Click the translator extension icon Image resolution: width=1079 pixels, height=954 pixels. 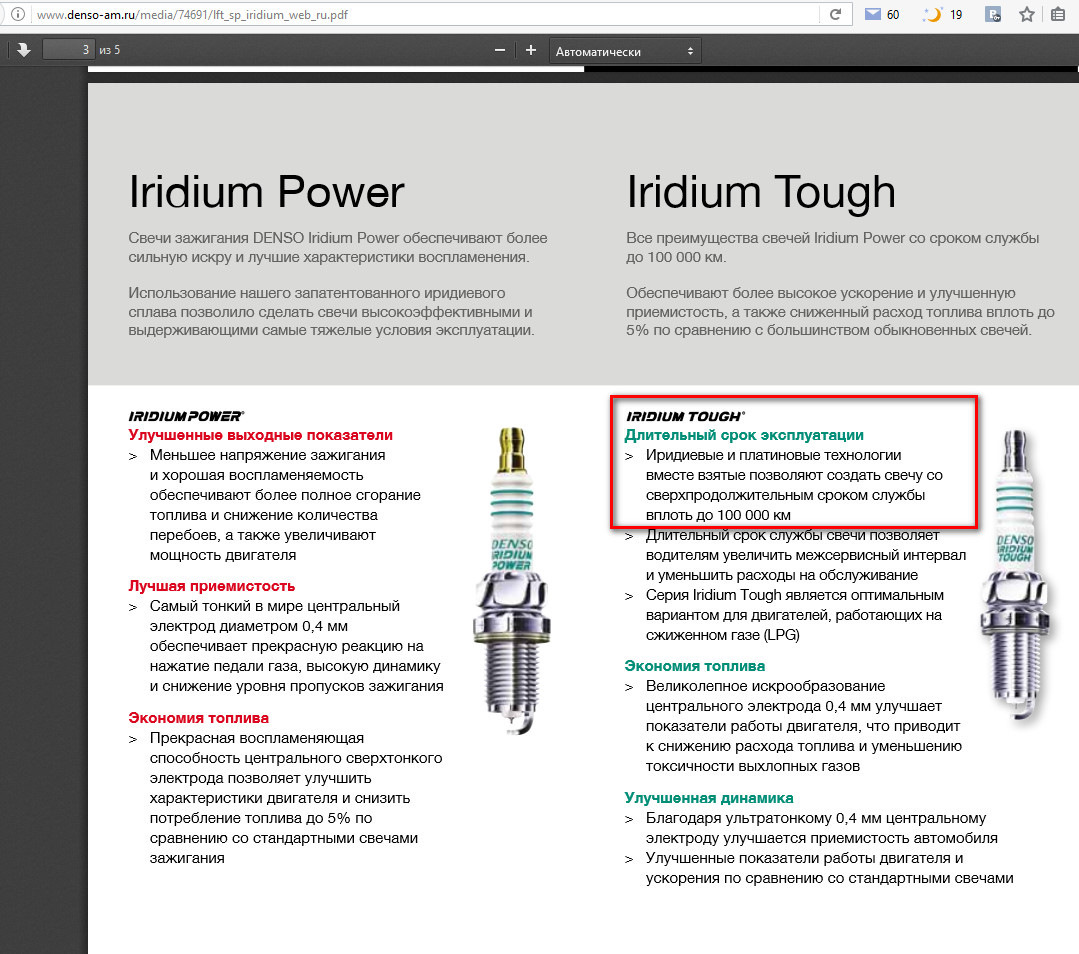tap(992, 14)
